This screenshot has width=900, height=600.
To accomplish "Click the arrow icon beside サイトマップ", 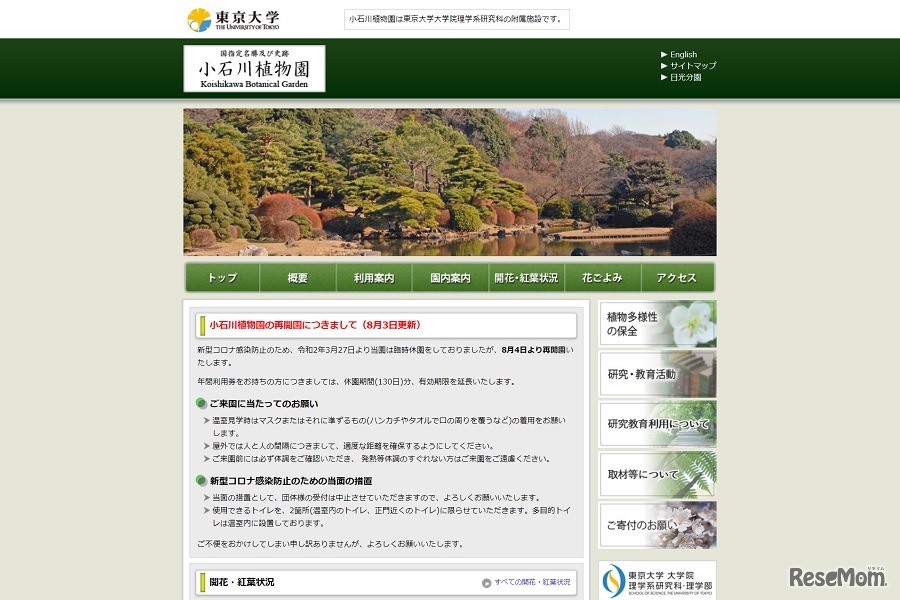I will click(664, 65).
